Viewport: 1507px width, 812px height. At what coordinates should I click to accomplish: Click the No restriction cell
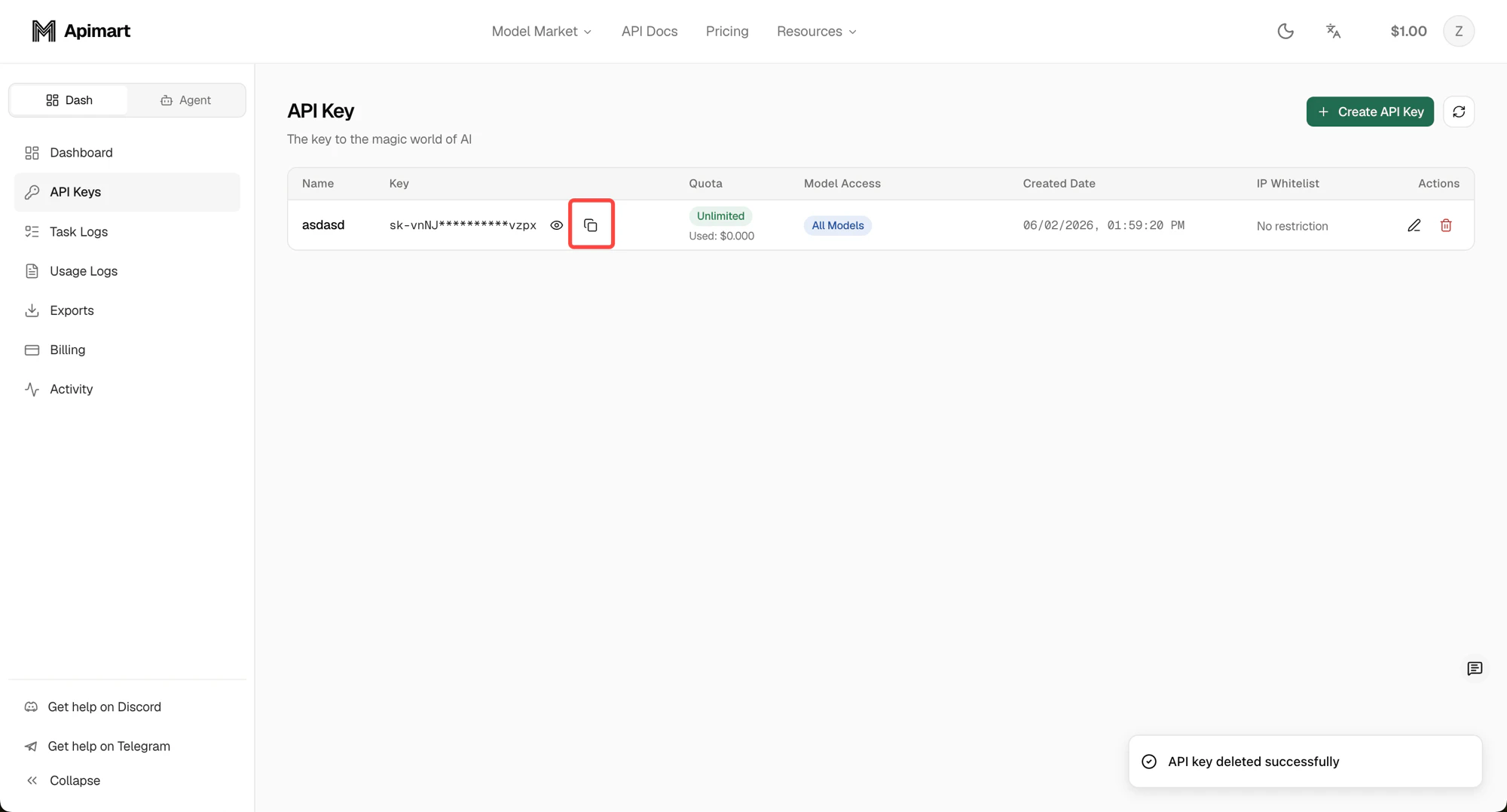(1292, 226)
